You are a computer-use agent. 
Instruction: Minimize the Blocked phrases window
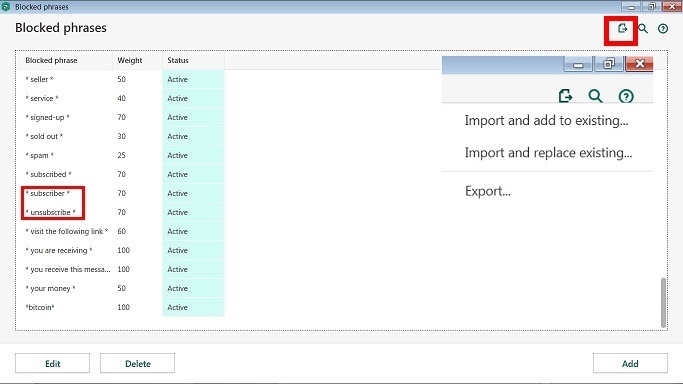coord(631,7)
